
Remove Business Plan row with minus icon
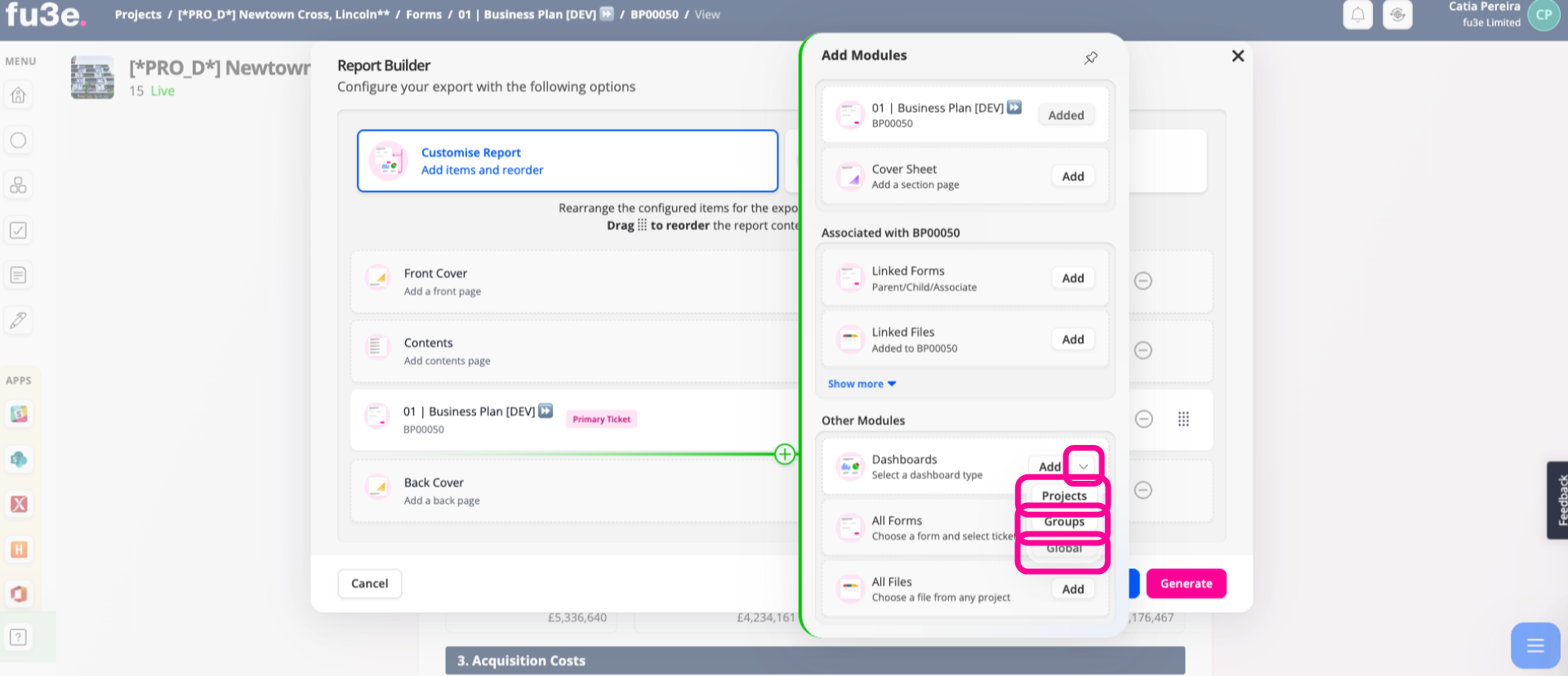point(1144,419)
